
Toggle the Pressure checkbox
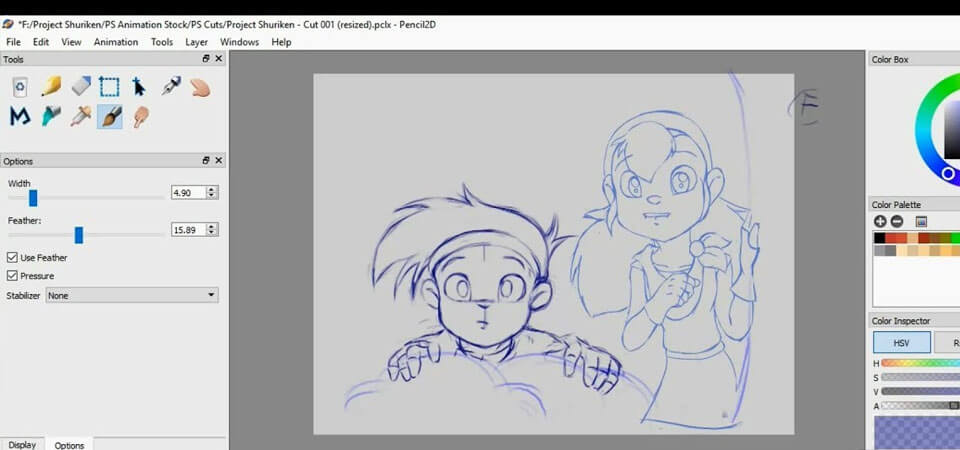tap(12, 276)
